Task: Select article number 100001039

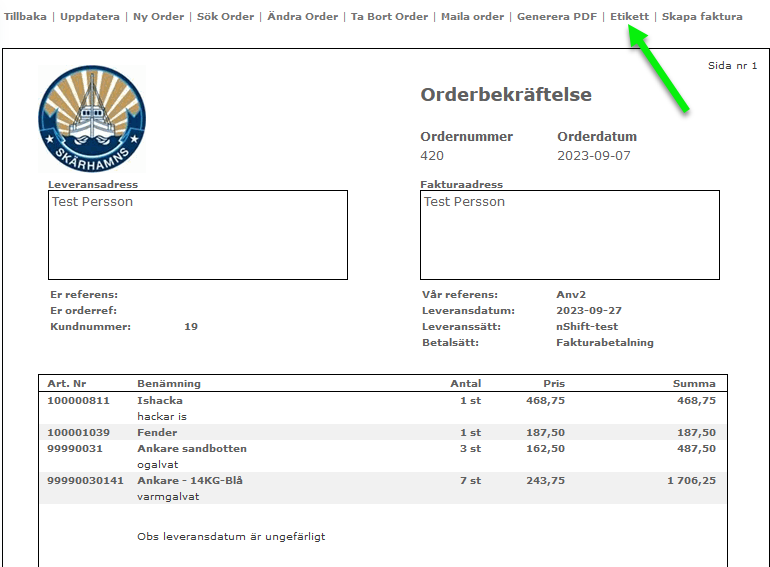Action: 79,432
